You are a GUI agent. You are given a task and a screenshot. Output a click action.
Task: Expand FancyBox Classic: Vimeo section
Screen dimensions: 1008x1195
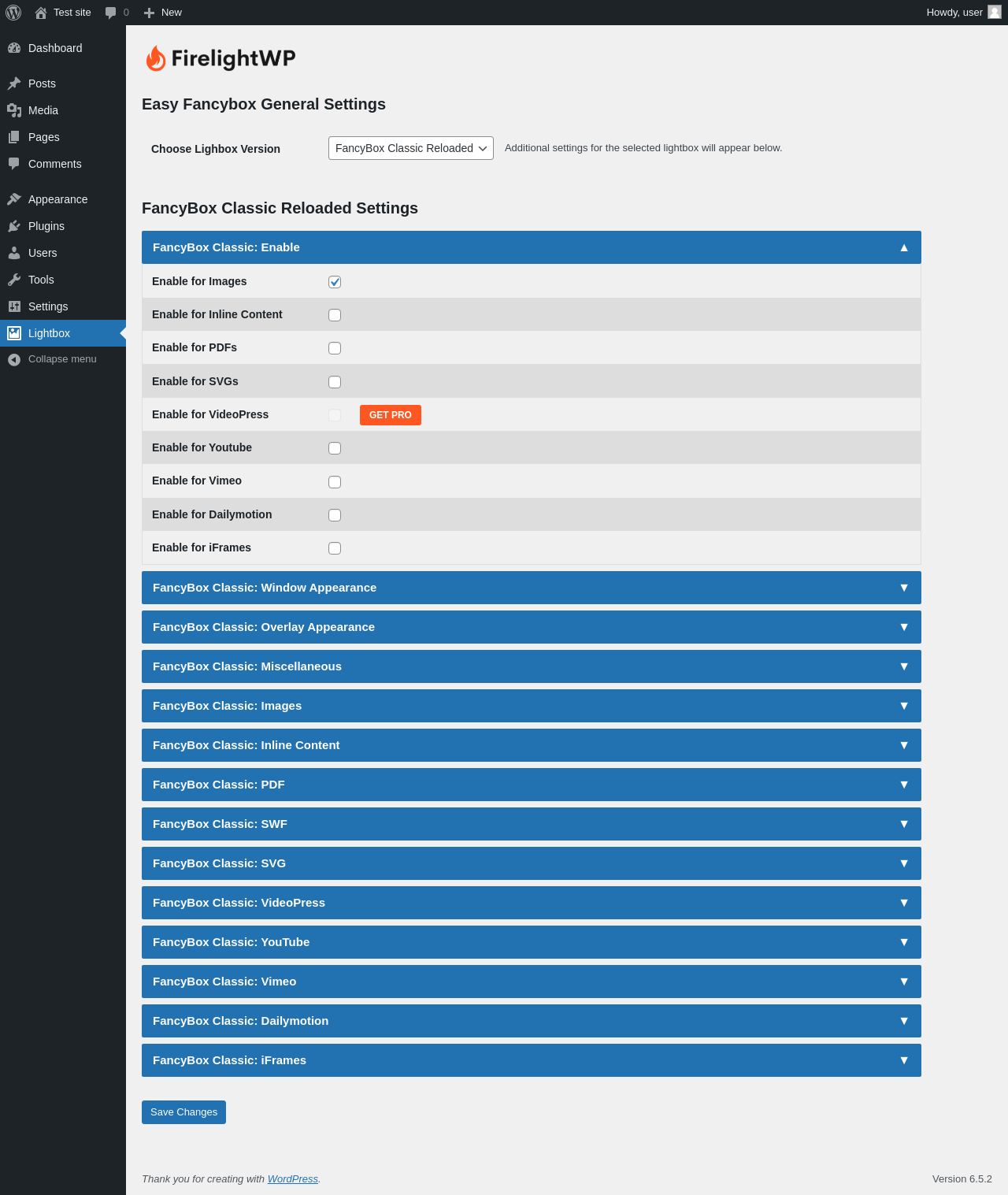(x=532, y=982)
